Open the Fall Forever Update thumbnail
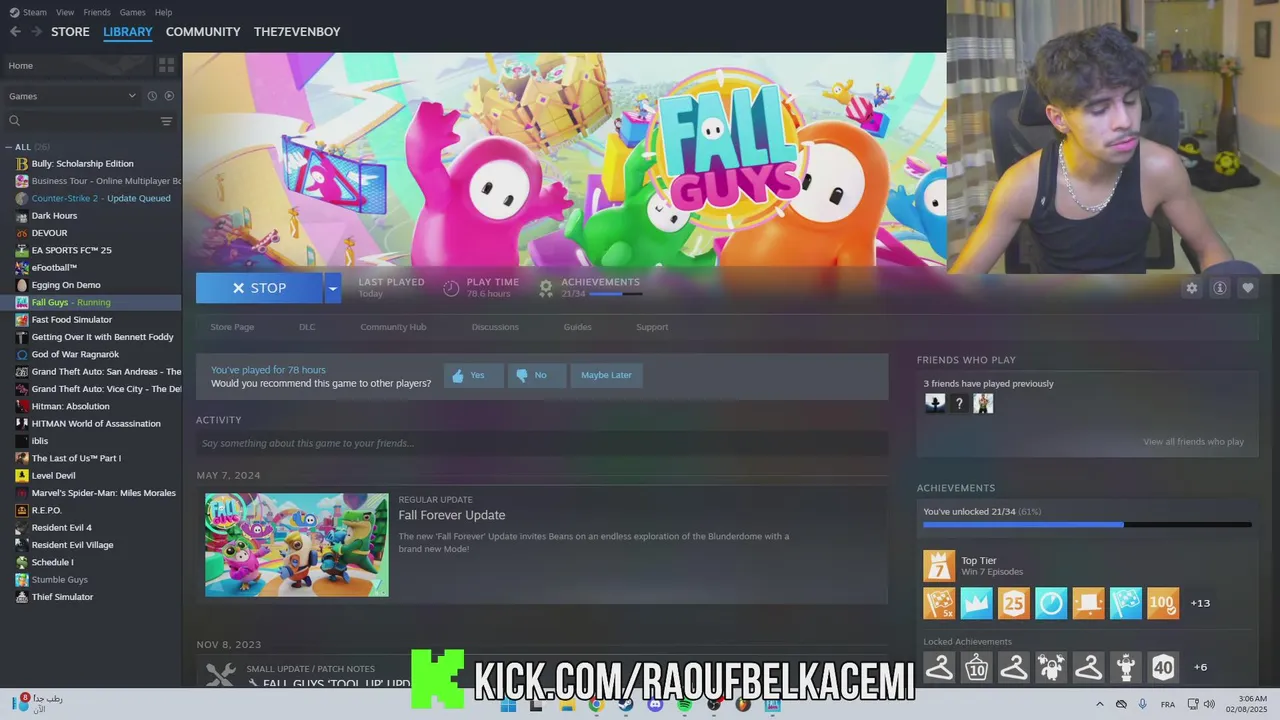This screenshot has height=720, width=1280. click(x=297, y=545)
